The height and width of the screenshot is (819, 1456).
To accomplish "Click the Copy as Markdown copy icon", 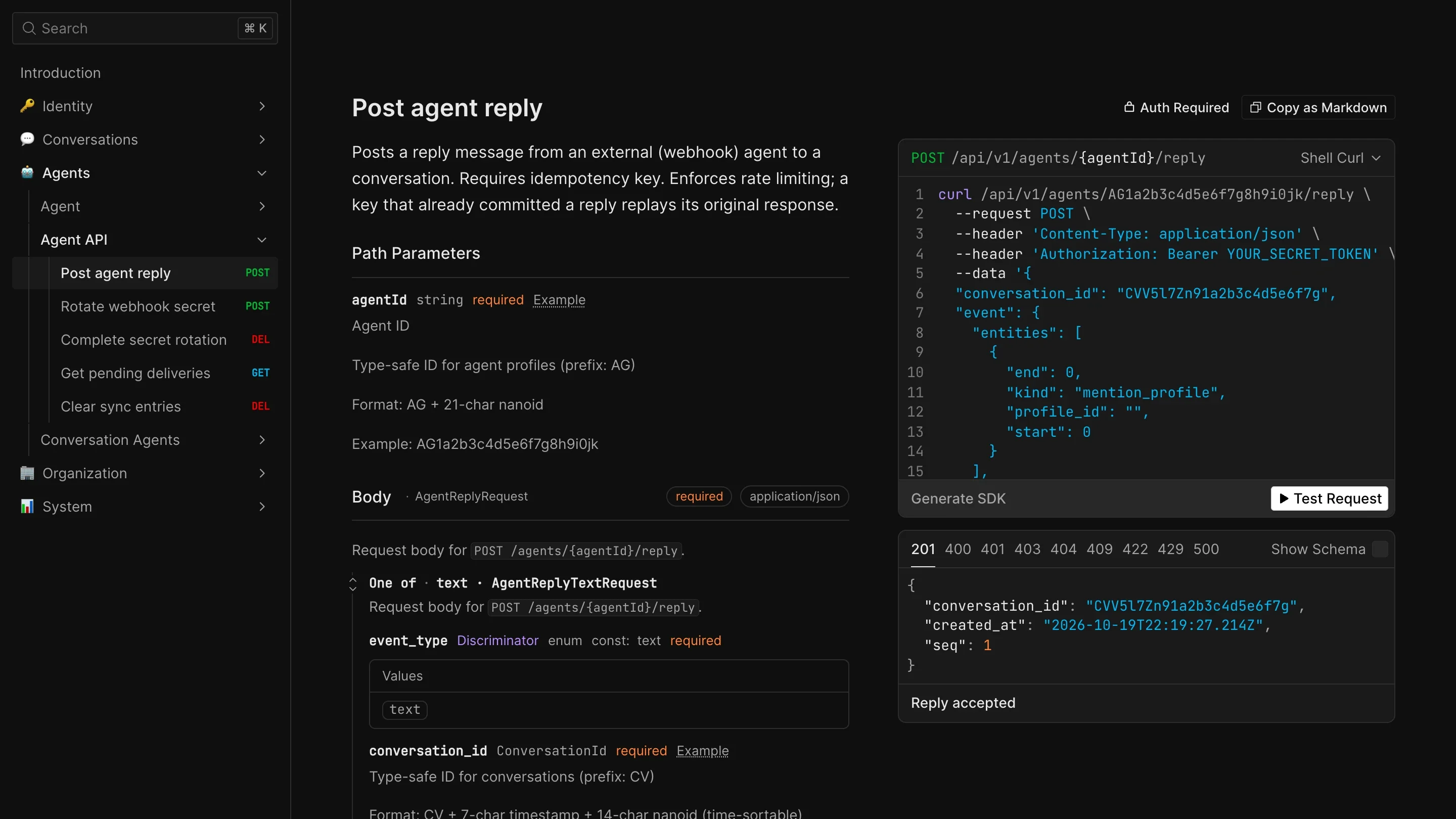I will coord(1255,107).
